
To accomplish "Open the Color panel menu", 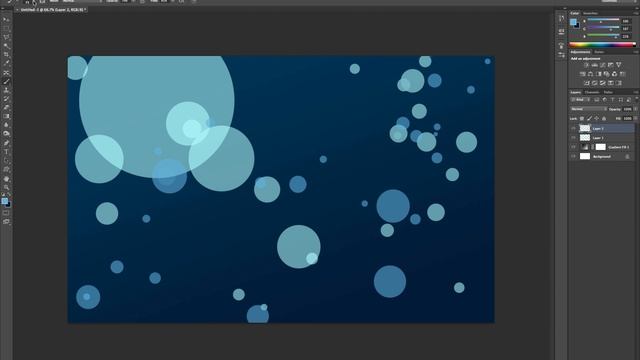I will click(x=636, y=13).
